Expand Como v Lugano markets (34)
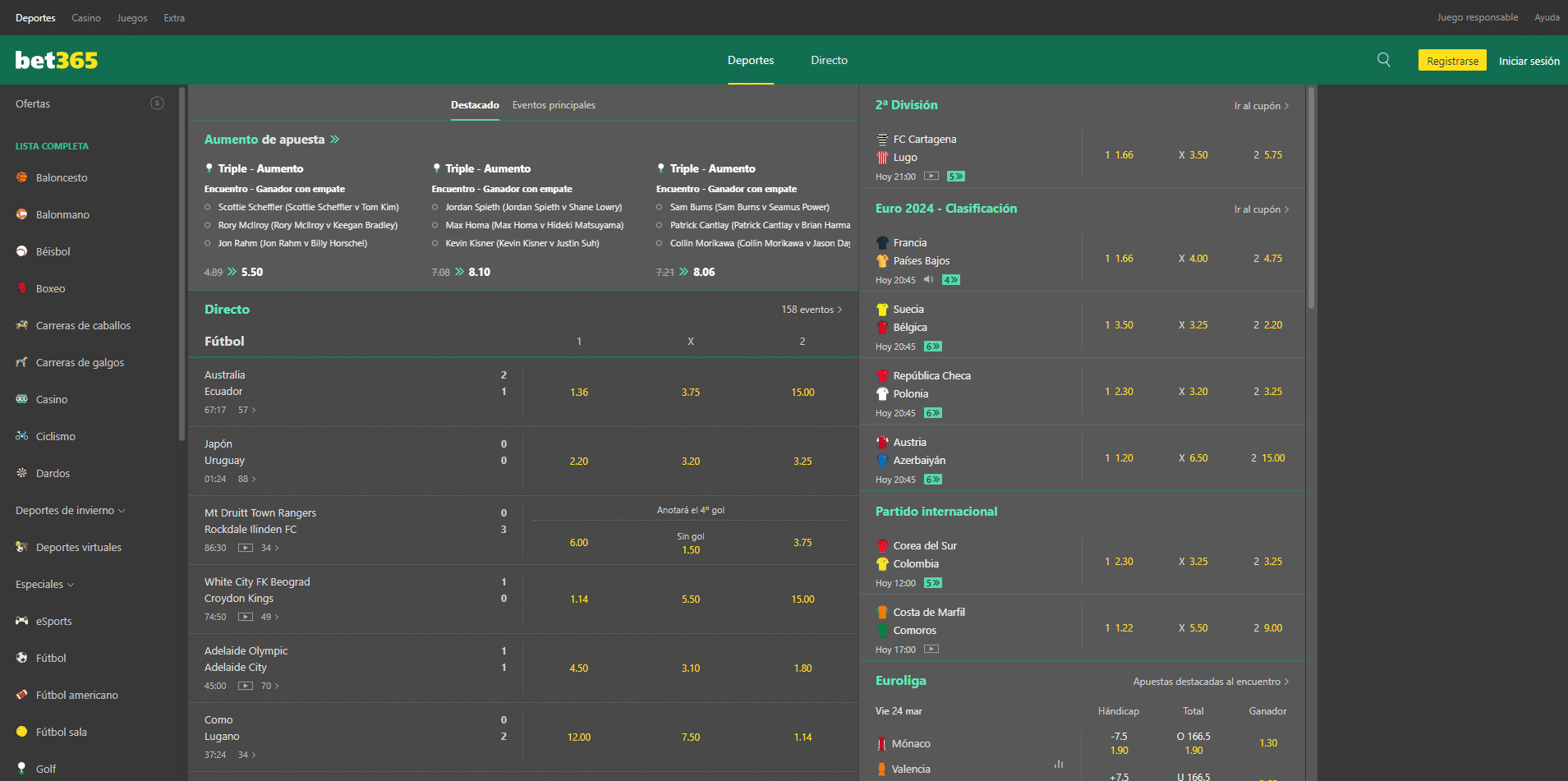The image size is (1568, 781). pyautogui.click(x=247, y=755)
